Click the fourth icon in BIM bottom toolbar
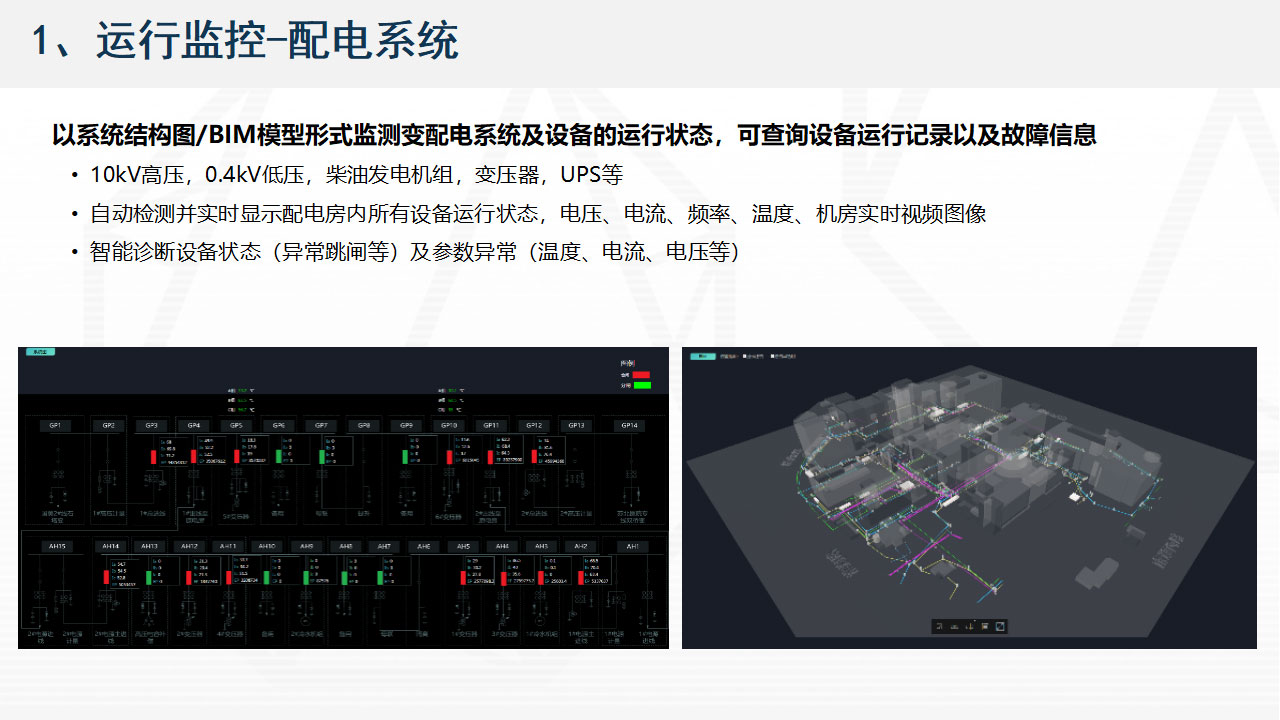The height and width of the screenshot is (720, 1280). (985, 626)
